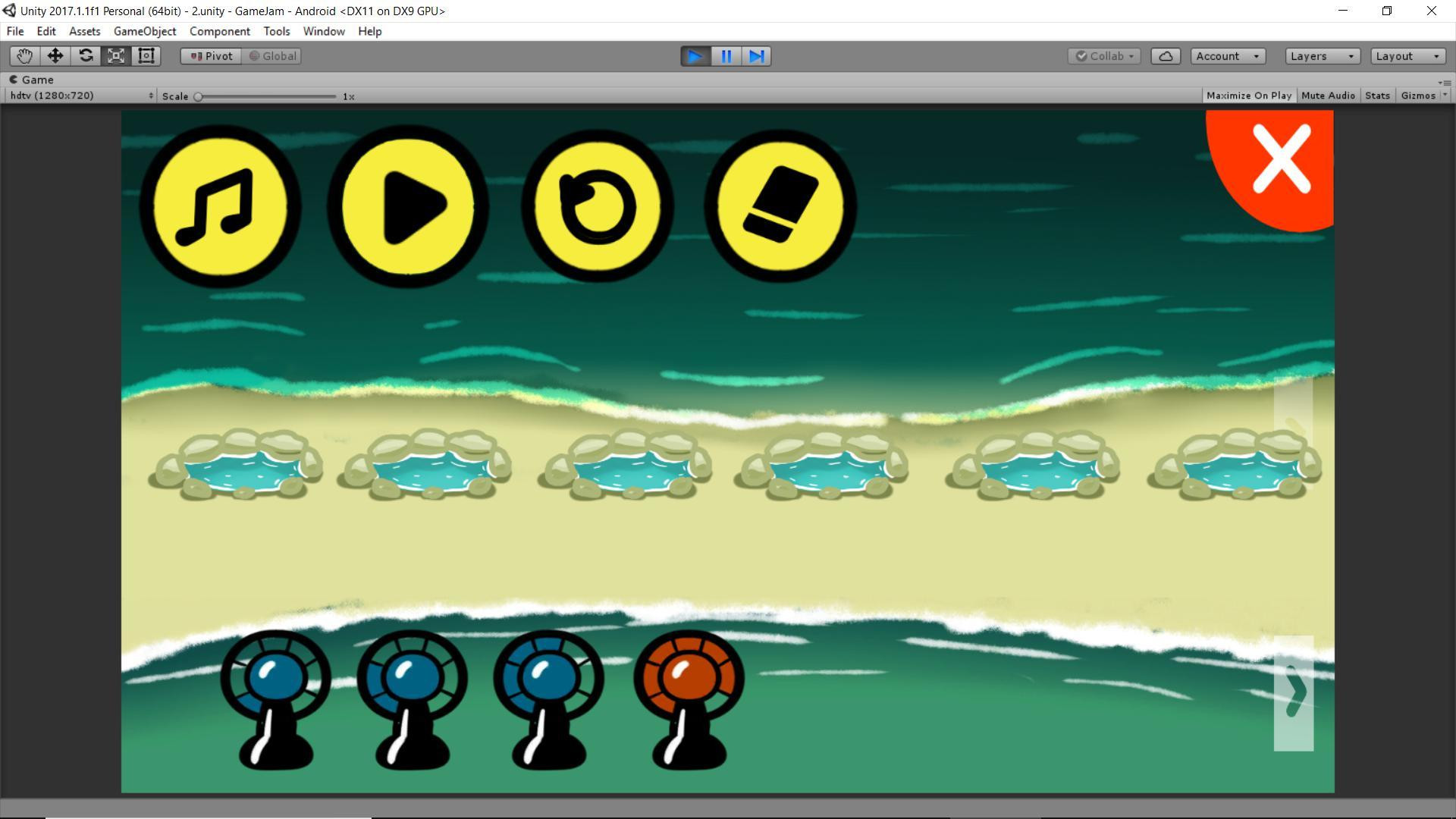This screenshot has height=819, width=1456.
Task: Click the third blue fan from the left
Action: (549, 699)
